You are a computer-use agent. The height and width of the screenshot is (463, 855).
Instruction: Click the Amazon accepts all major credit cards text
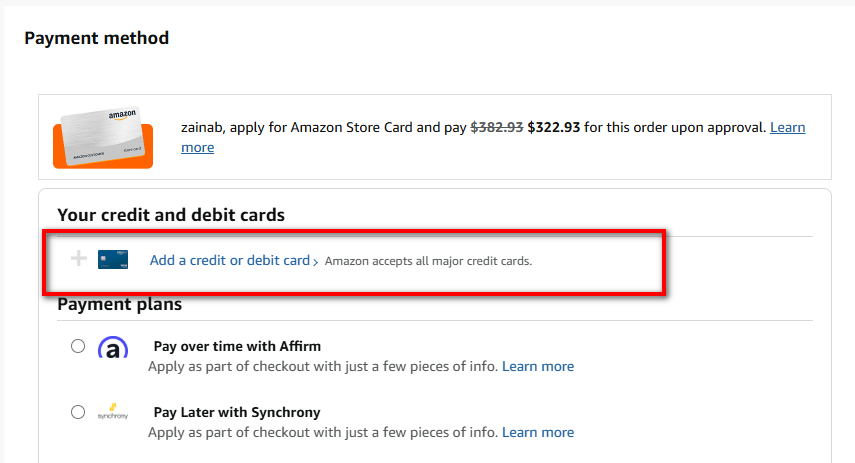428,261
